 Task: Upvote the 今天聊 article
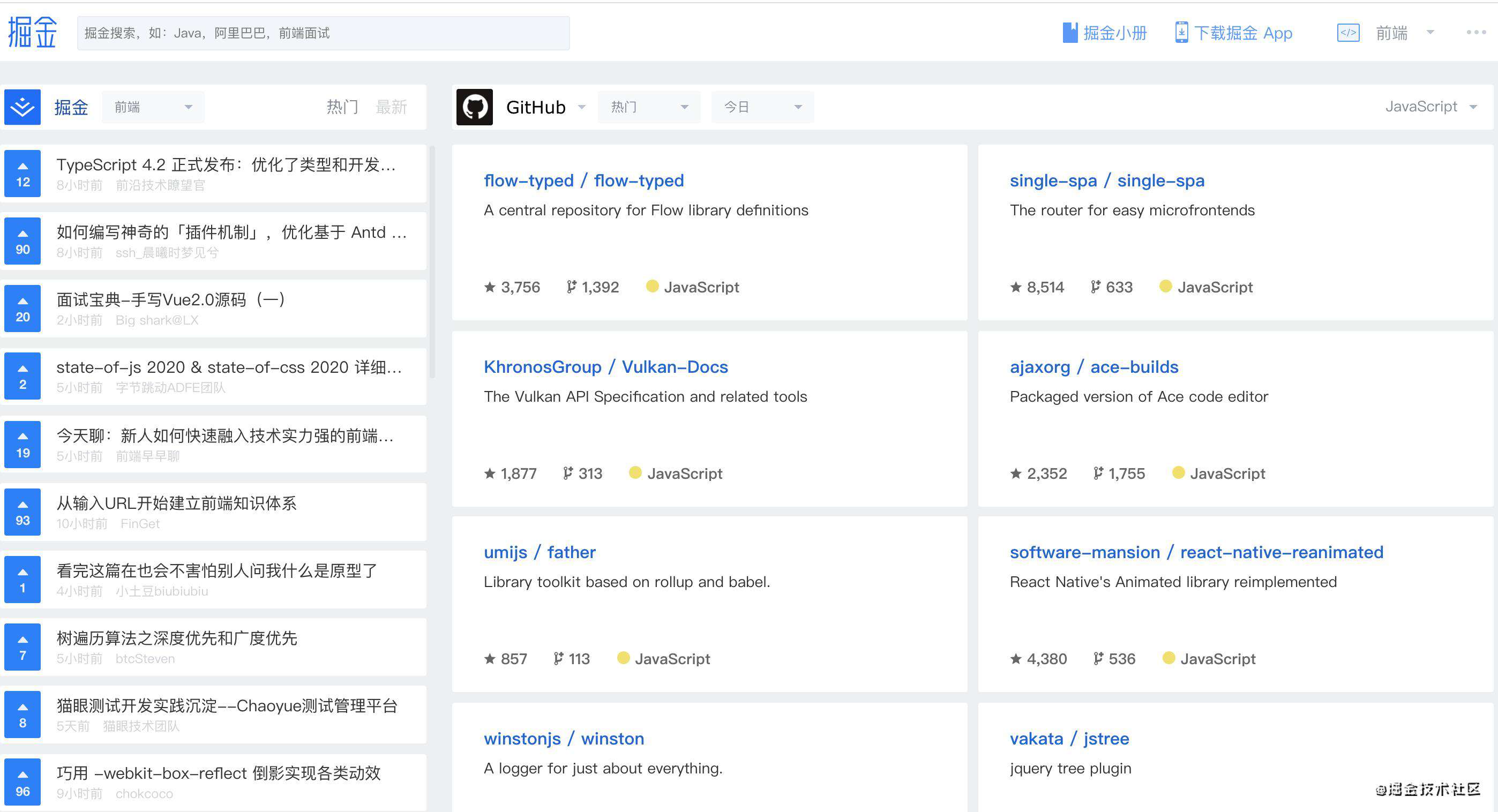(22, 444)
